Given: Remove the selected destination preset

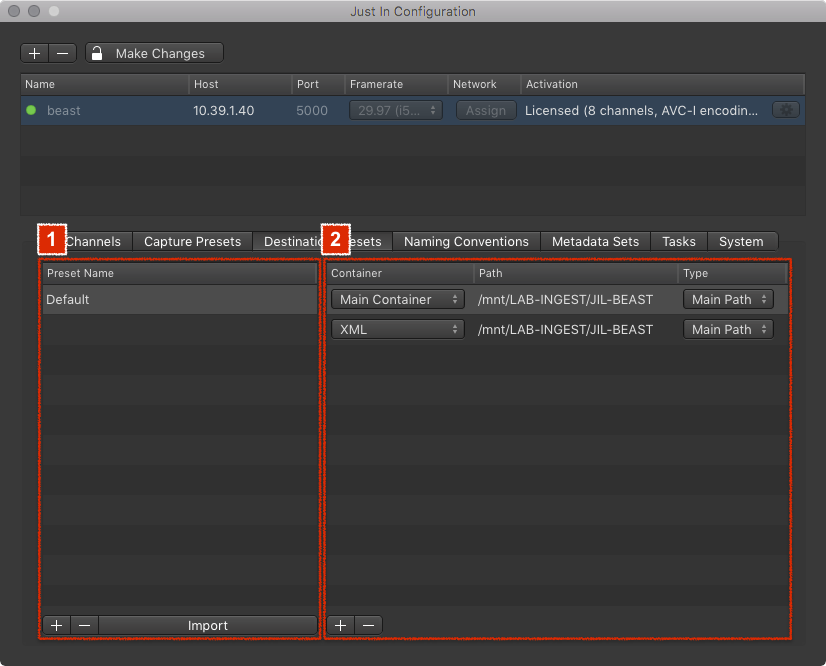Looking at the screenshot, I should (84, 625).
